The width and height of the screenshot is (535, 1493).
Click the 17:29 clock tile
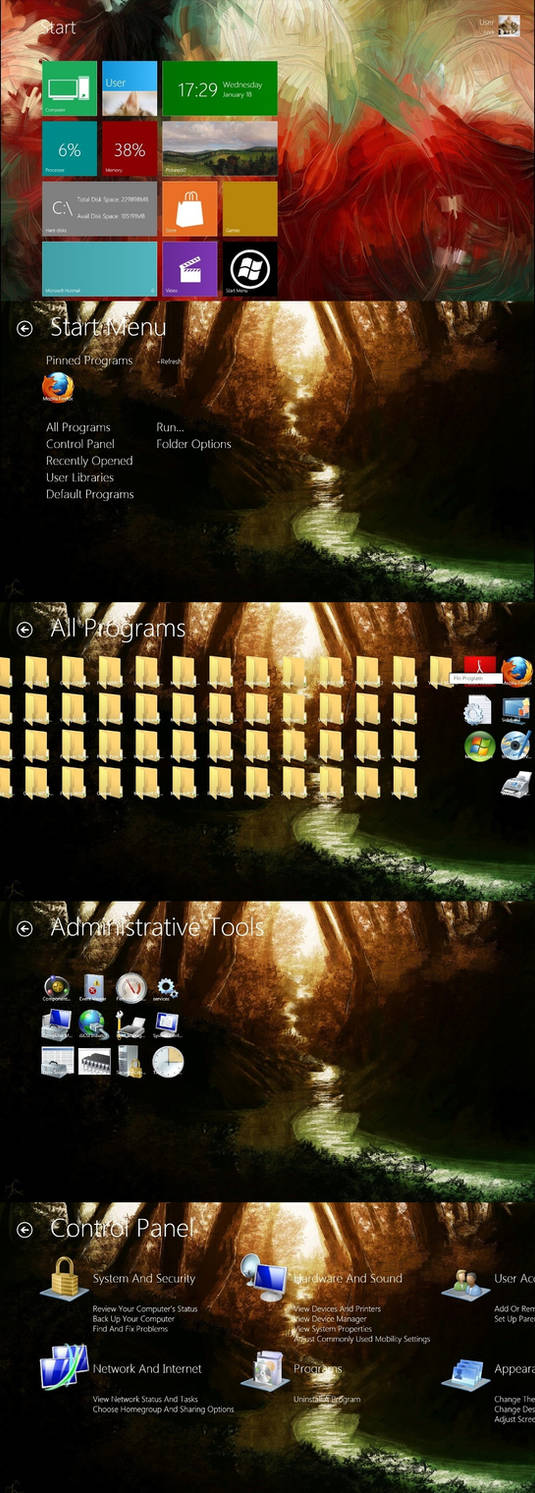pos(220,89)
